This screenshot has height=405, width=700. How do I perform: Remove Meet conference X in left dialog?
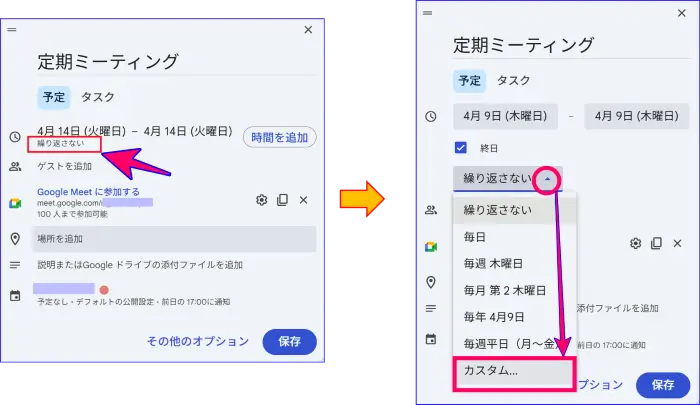[304, 200]
